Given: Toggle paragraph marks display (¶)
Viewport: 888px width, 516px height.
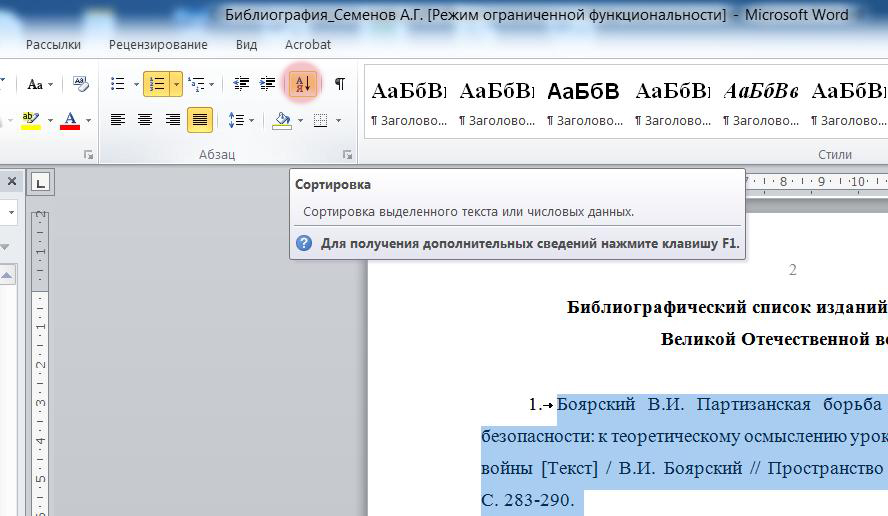Looking at the screenshot, I should [x=339, y=84].
